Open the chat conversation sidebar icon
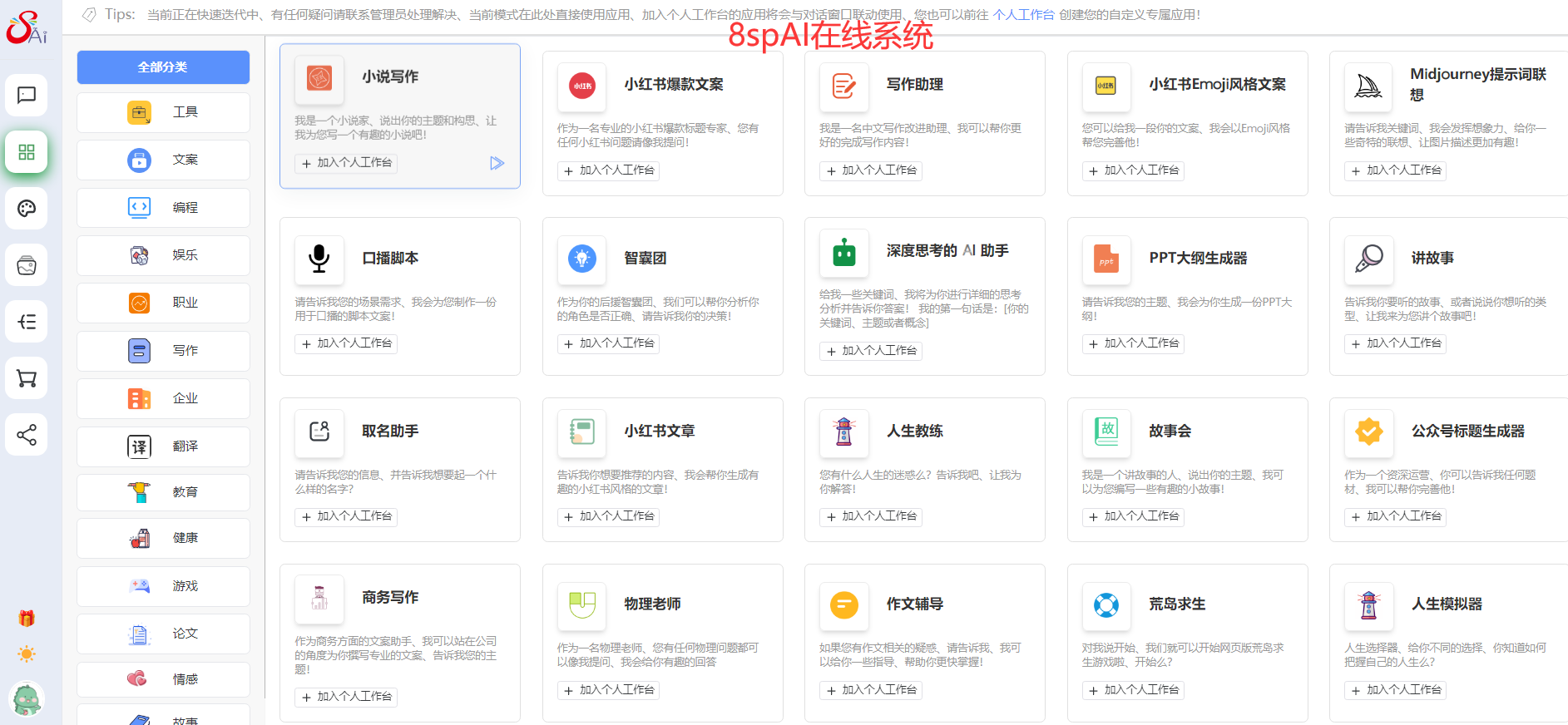 coord(27,95)
